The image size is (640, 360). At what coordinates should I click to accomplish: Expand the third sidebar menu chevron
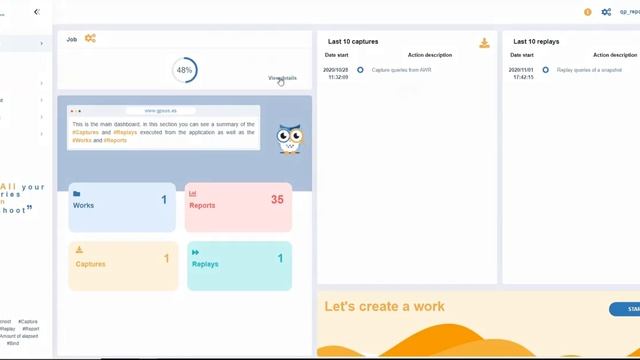coord(41,100)
